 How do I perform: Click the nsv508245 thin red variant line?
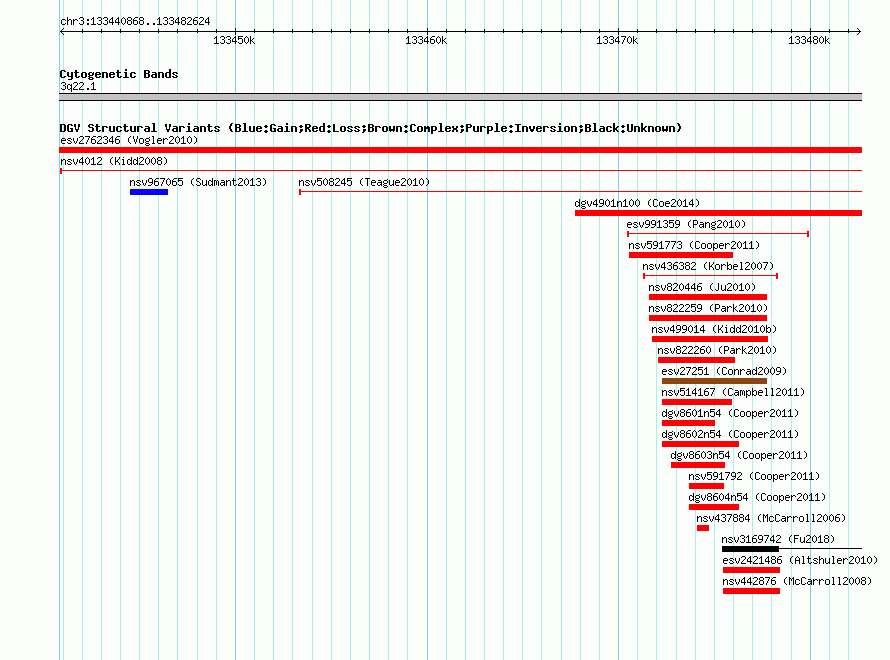click(581, 192)
